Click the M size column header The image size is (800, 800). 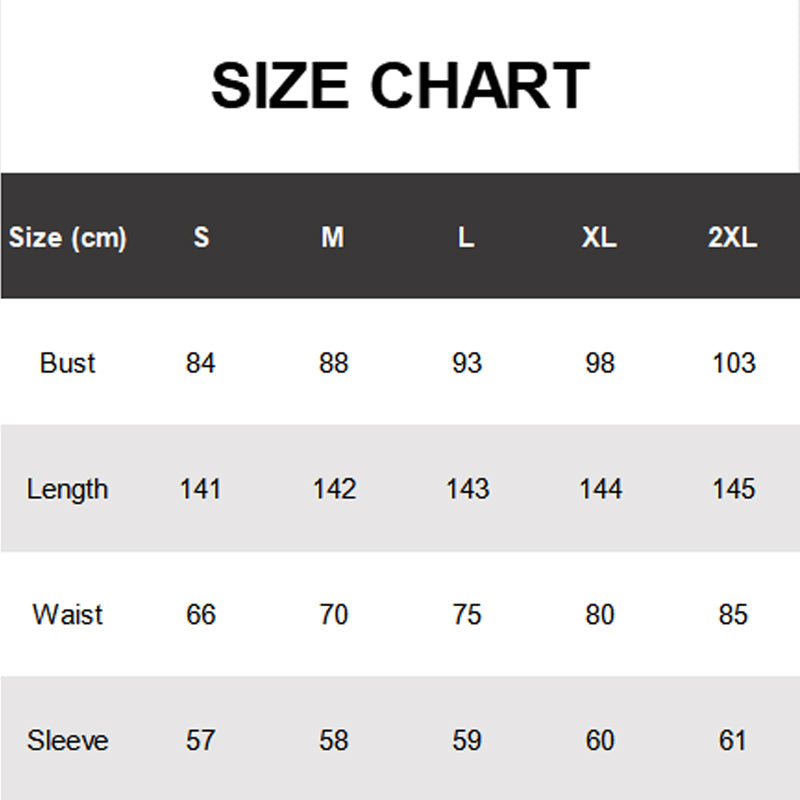tap(333, 237)
